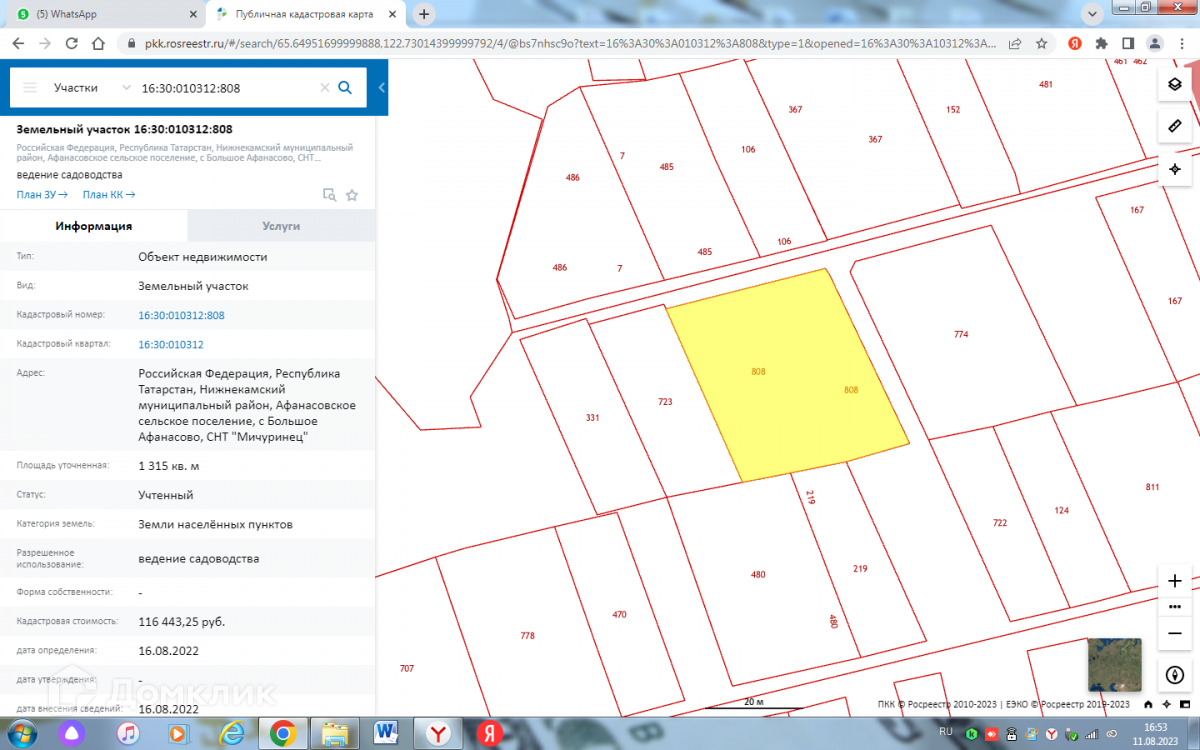Select the Информация tab
The height and width of the screenshot is (750, 1200).
point(94,226)
